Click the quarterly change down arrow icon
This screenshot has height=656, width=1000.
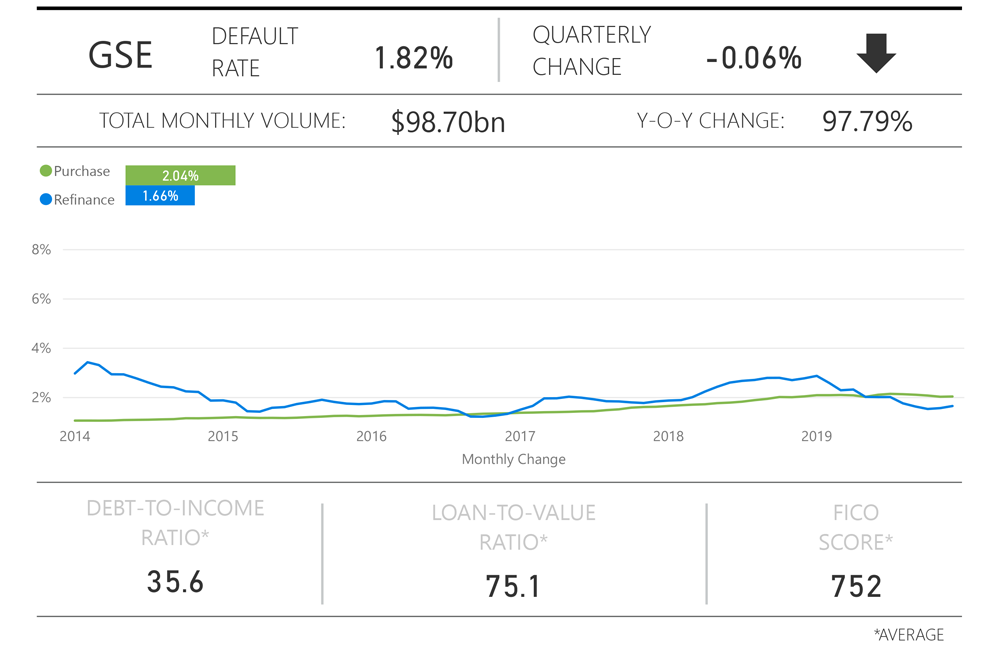coord(876,55)
